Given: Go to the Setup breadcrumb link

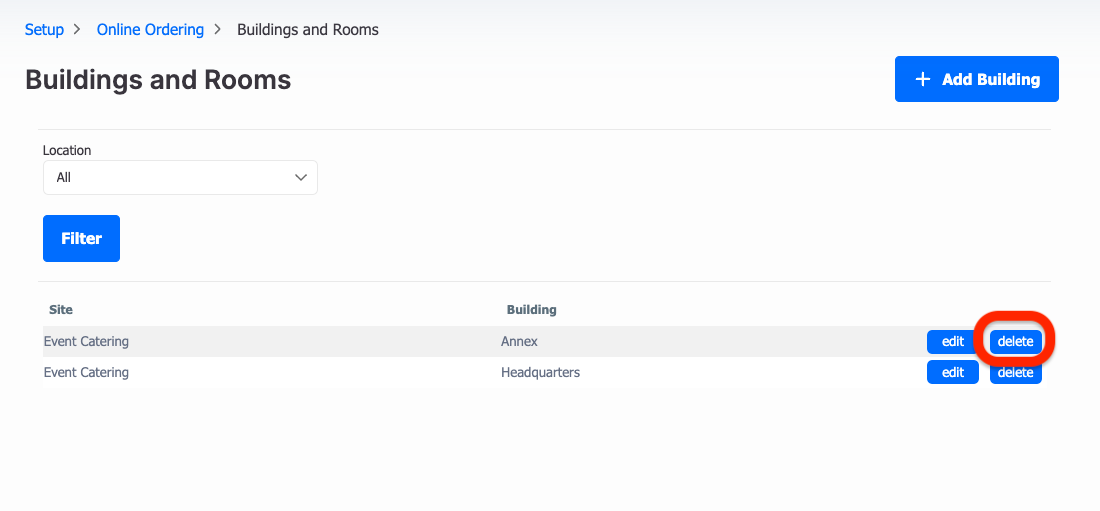Looking at the screenshot, I should tap(44, 29).
